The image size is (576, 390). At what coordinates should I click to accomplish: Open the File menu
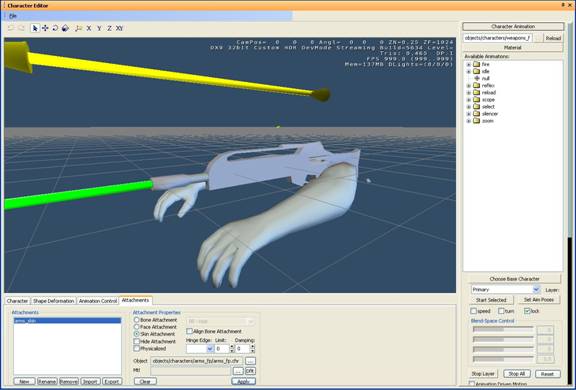click(x=13, y=16)
